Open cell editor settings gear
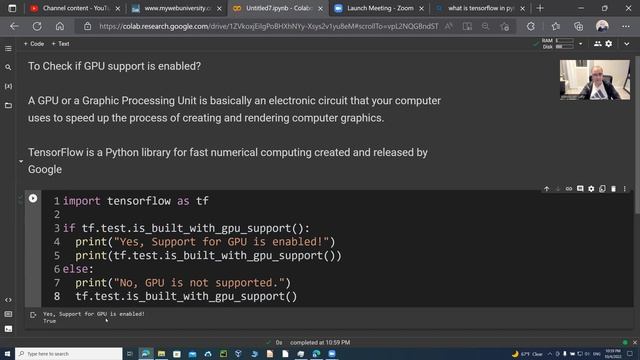The width and height of the screenshot is (640, 360). coord(591,189)
